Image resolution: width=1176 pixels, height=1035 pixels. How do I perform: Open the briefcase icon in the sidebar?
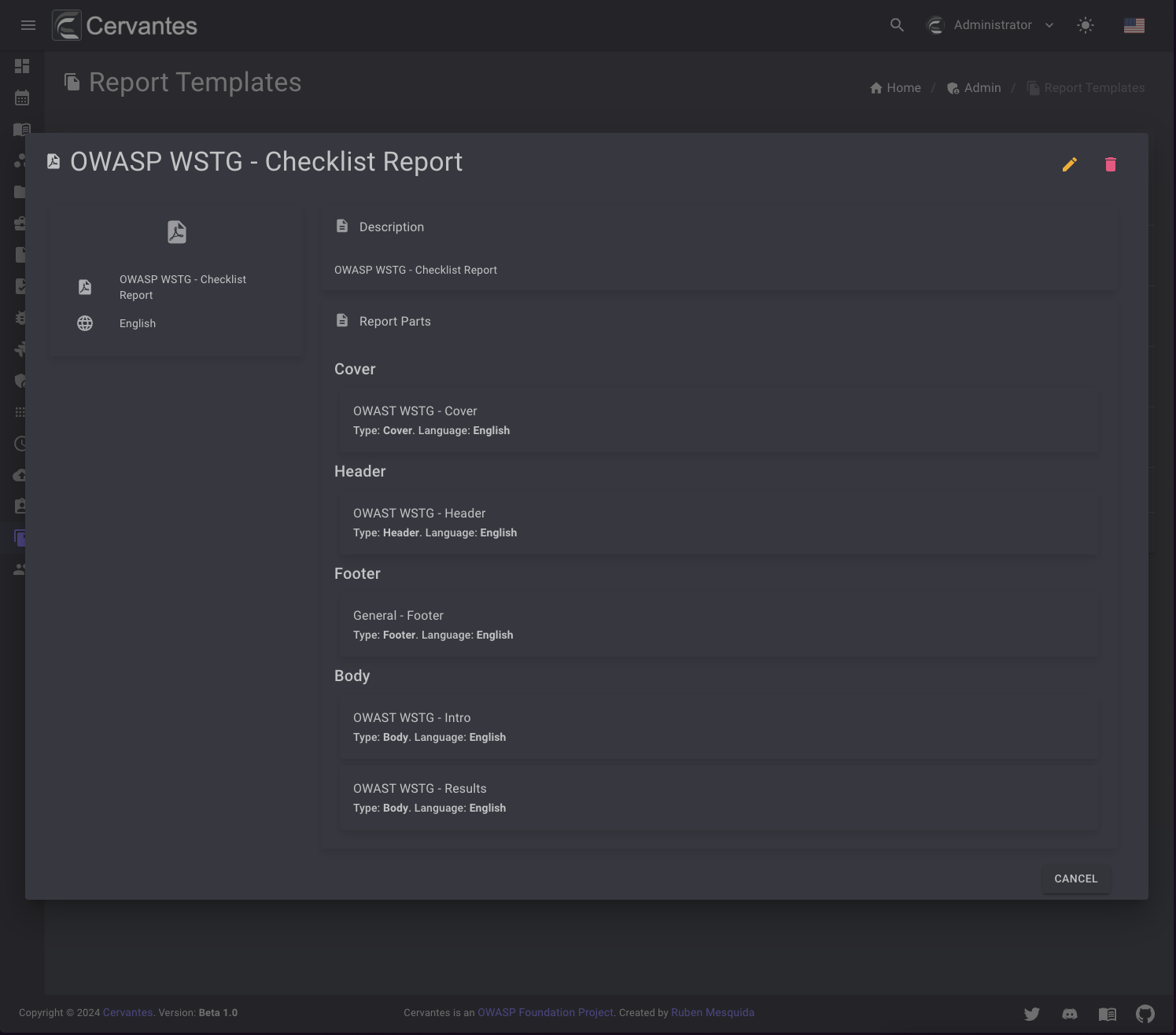pos(20,223)
